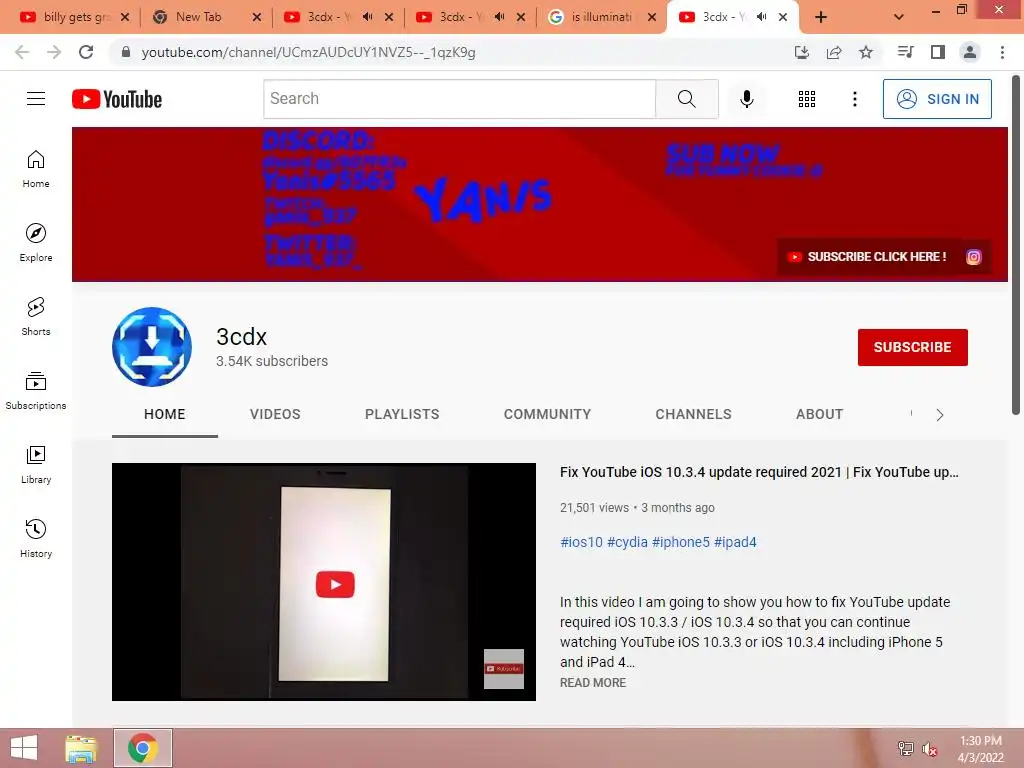1024x768 pixels.
Task: Close the "is illuminati" tab
Action: pyautogui.click(x=652, y=17)
